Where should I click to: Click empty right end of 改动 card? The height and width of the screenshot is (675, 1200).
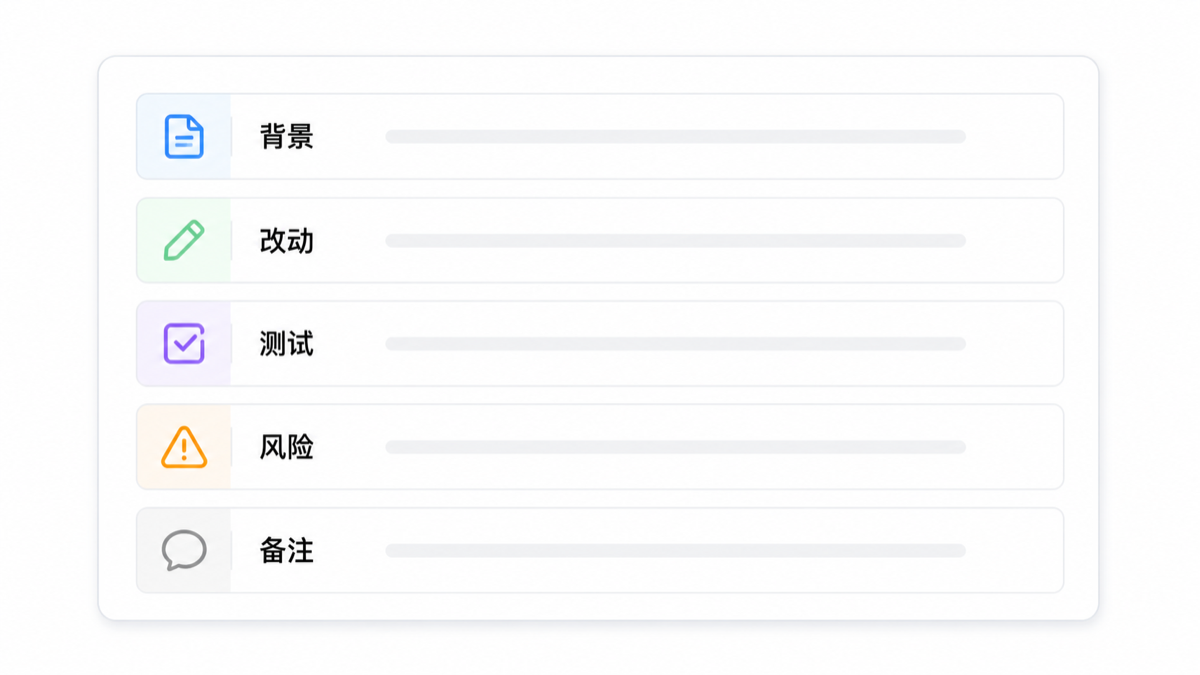pos(1014,240)
